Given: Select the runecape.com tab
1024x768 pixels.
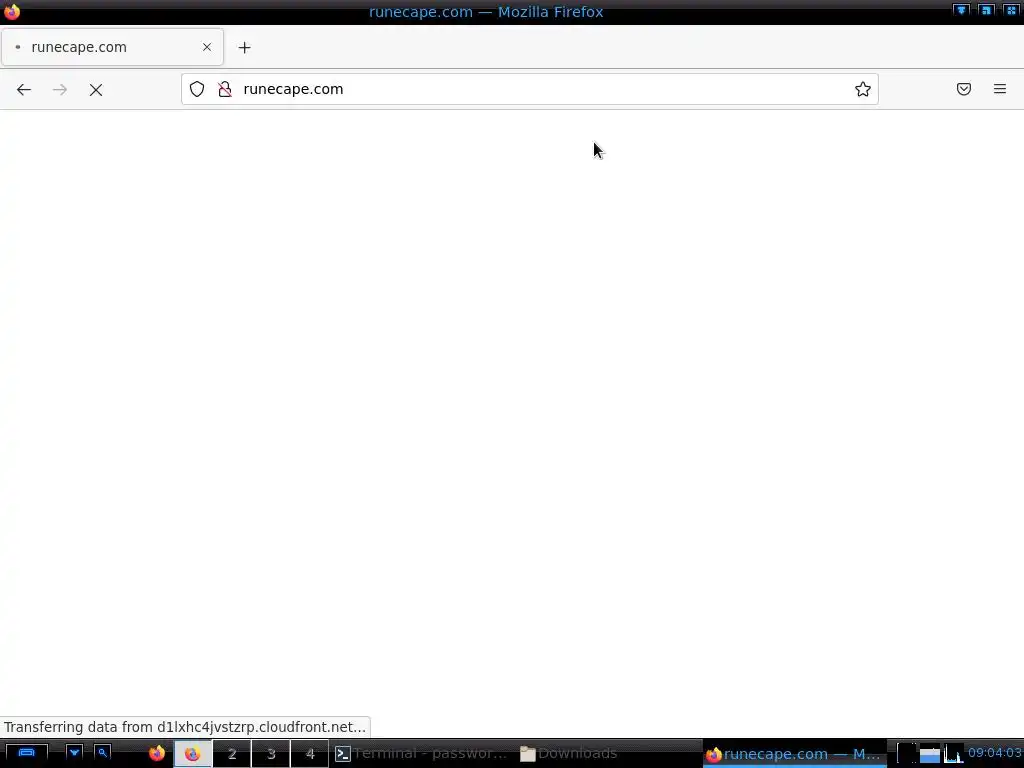Looking at the screenshot, I should tap(112, 47).
